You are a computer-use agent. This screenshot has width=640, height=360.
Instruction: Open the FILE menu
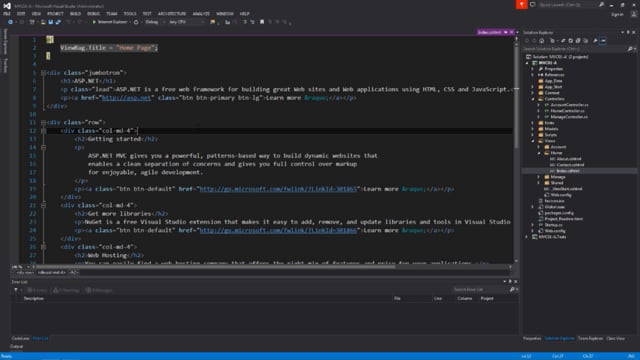pos(7,14)
